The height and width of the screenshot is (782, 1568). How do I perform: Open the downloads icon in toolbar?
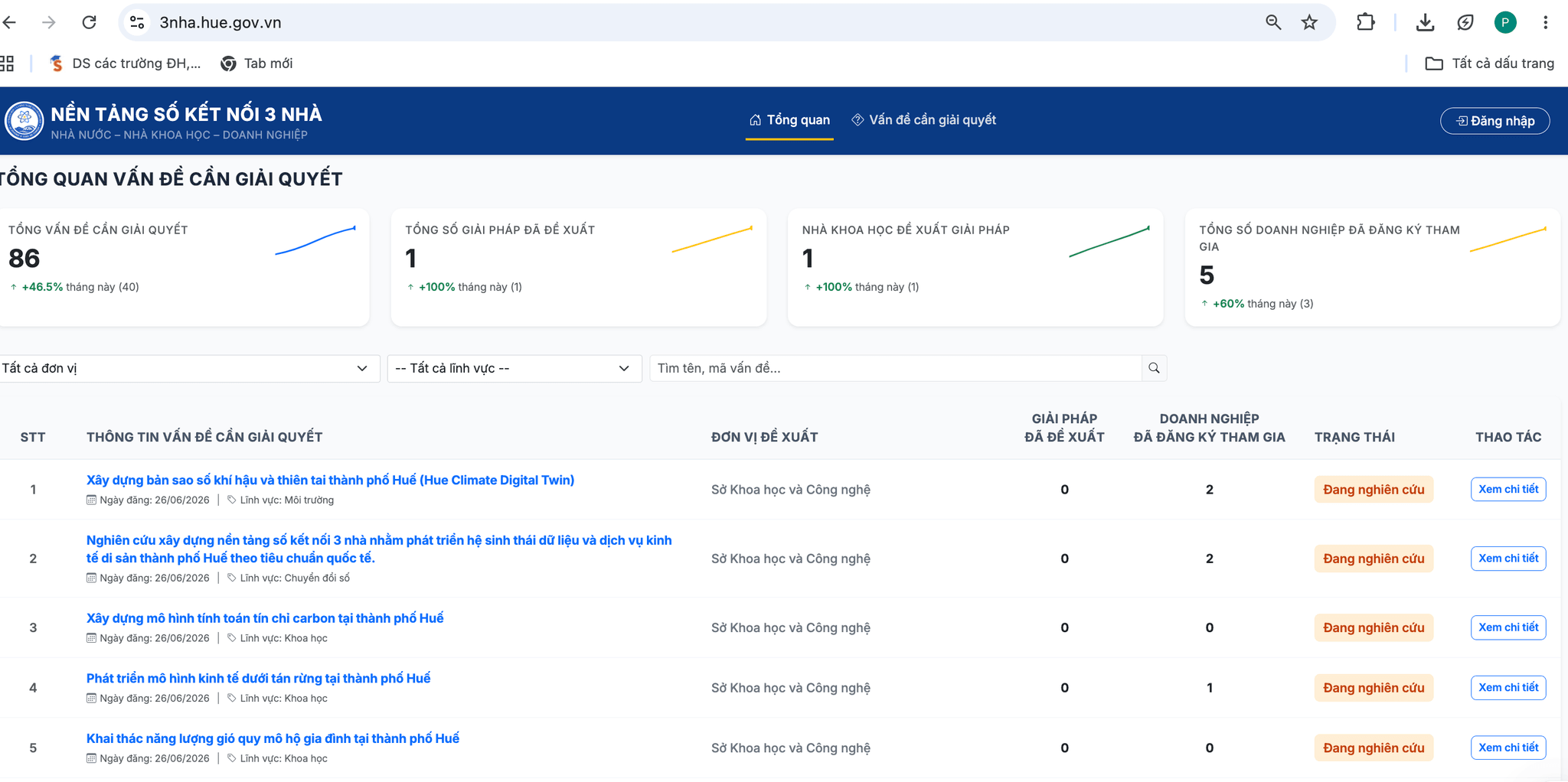[x=1425, y=22]
